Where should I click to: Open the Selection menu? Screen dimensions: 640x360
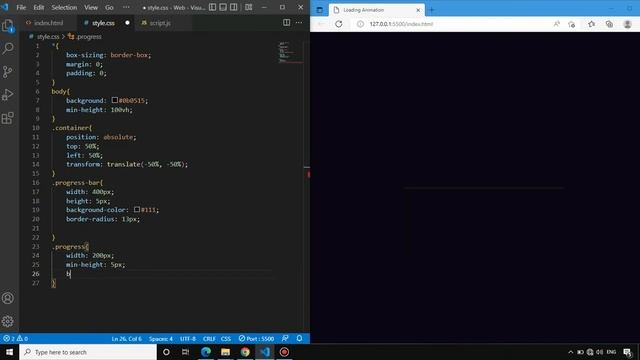coord(64,7)
